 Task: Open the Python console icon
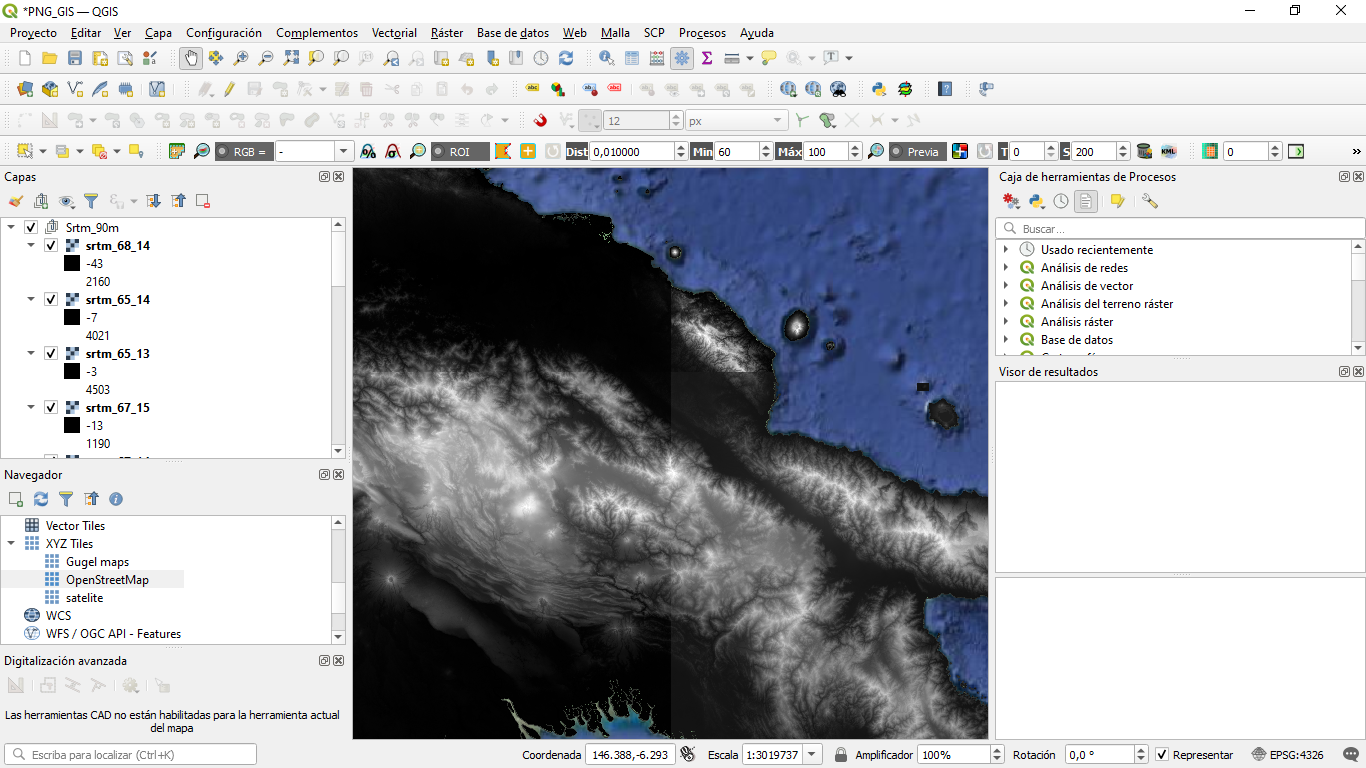(x=879, y=89)
